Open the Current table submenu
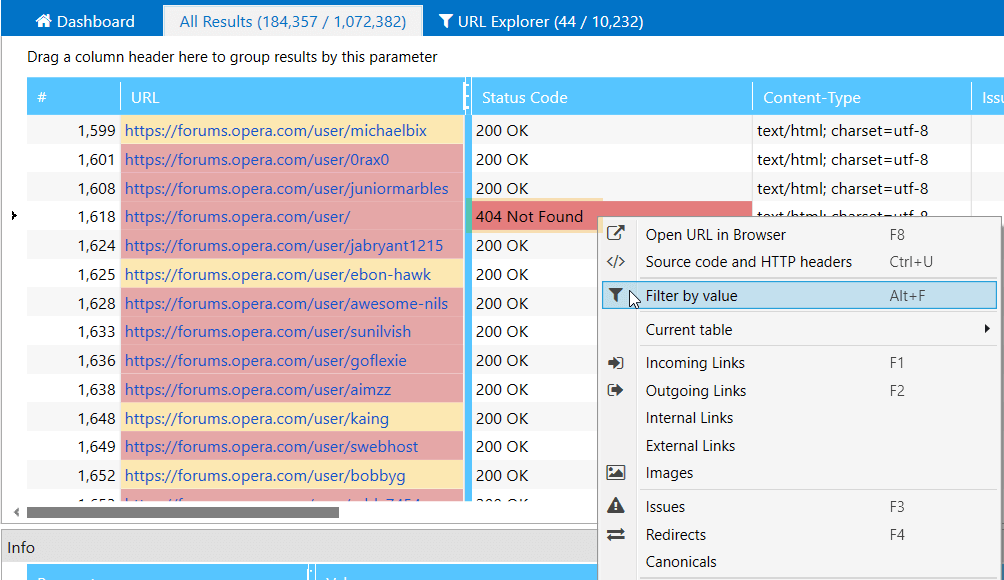This screenshot has width=1004, height=580. [798, 330]
